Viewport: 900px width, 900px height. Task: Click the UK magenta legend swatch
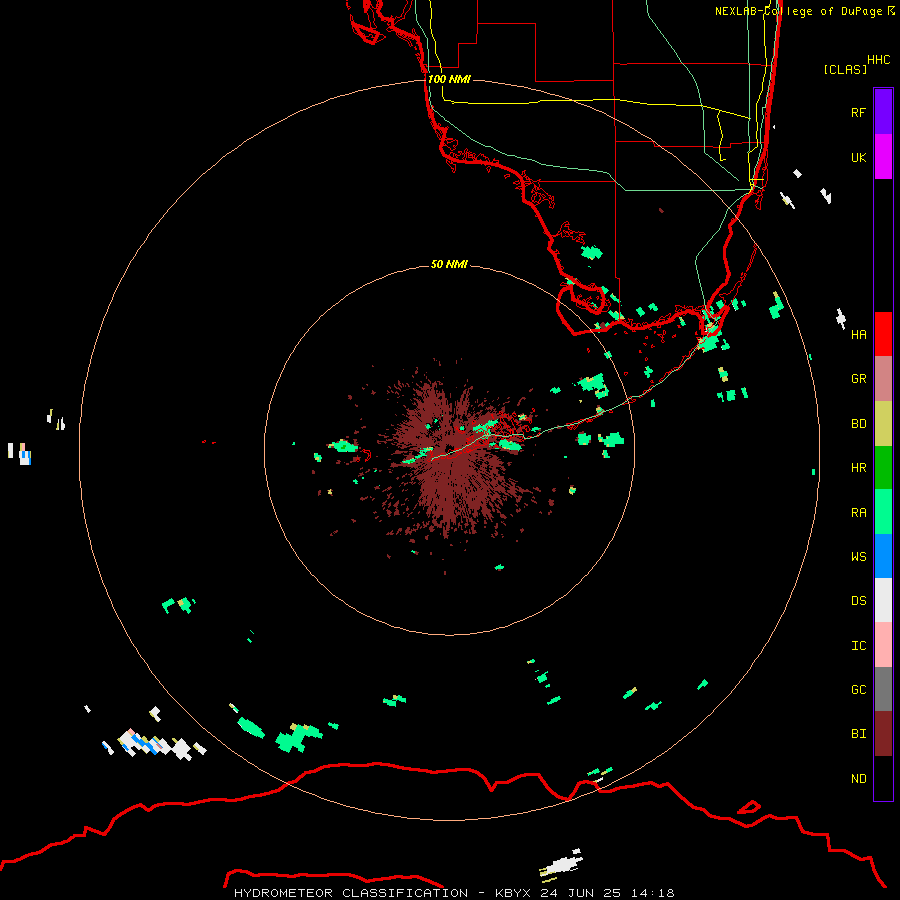pyautogui.click(x=883, y=157)
